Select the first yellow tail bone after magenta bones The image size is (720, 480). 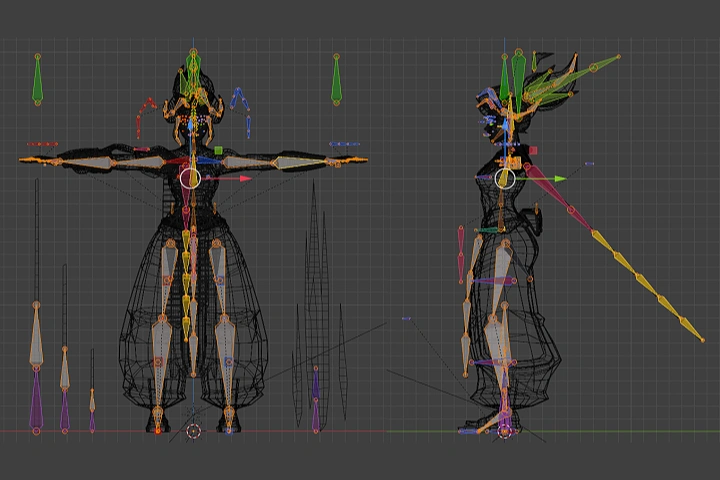point(604,242)
